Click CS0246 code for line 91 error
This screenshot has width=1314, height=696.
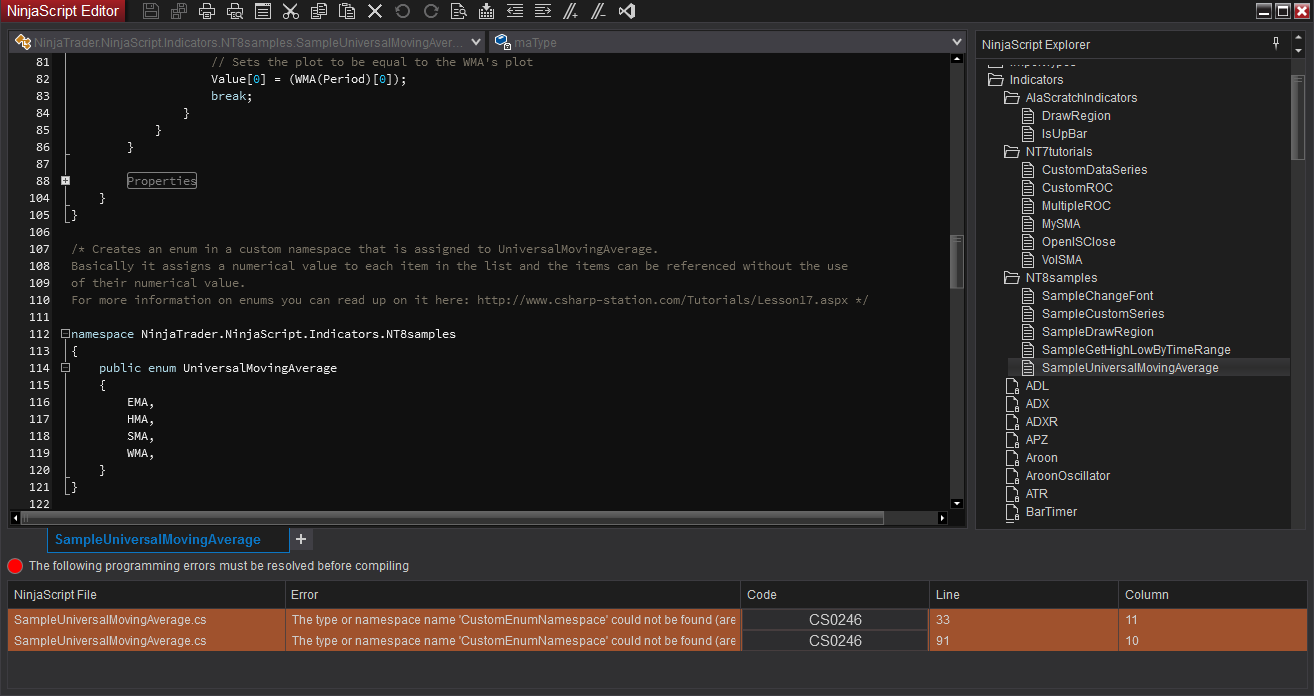pyautogui.click(x=835, y=641)
